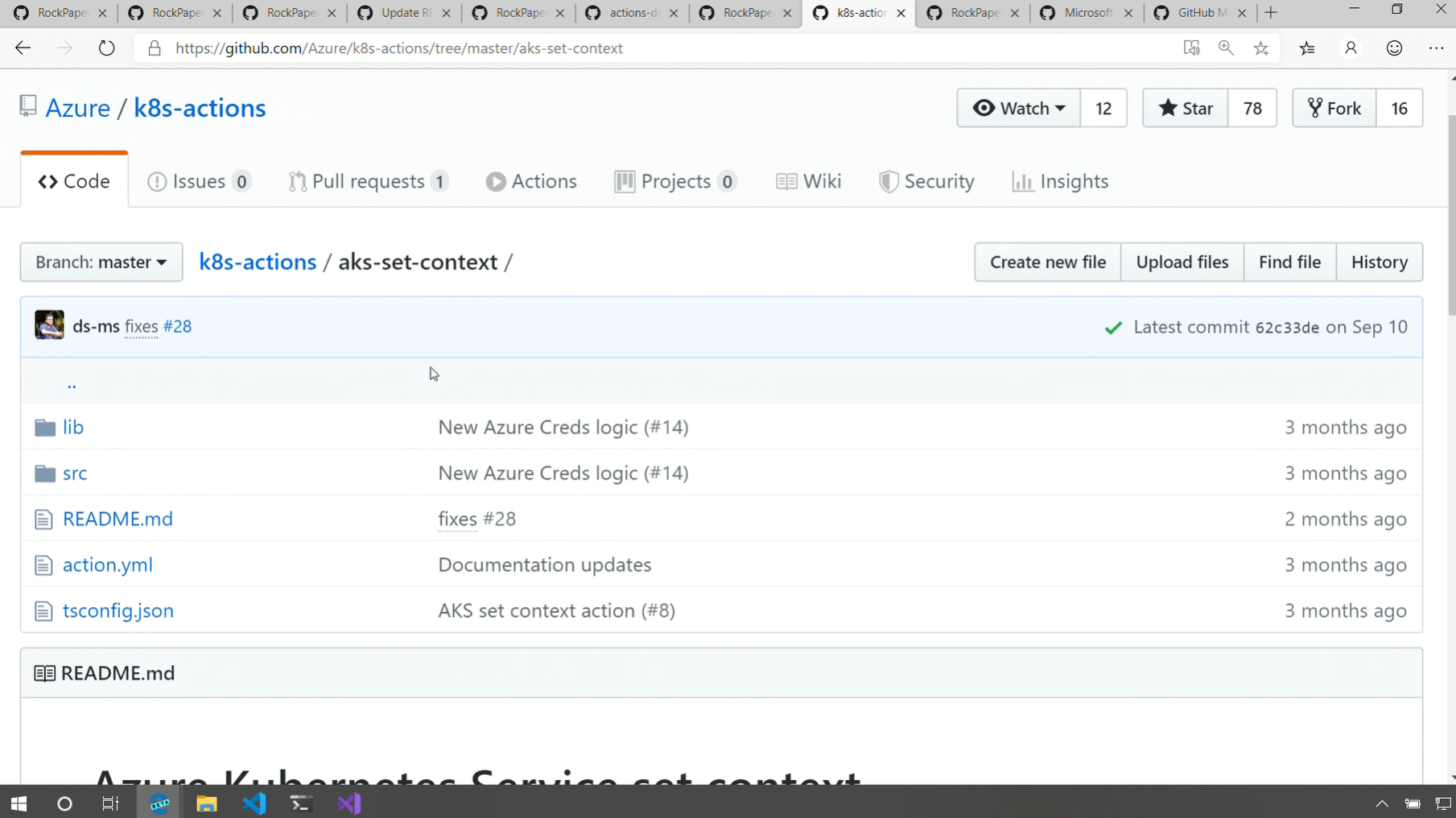This screenshot has height=818, width=1456.
Task: Open the lib folder
Action: coord(73,427)
